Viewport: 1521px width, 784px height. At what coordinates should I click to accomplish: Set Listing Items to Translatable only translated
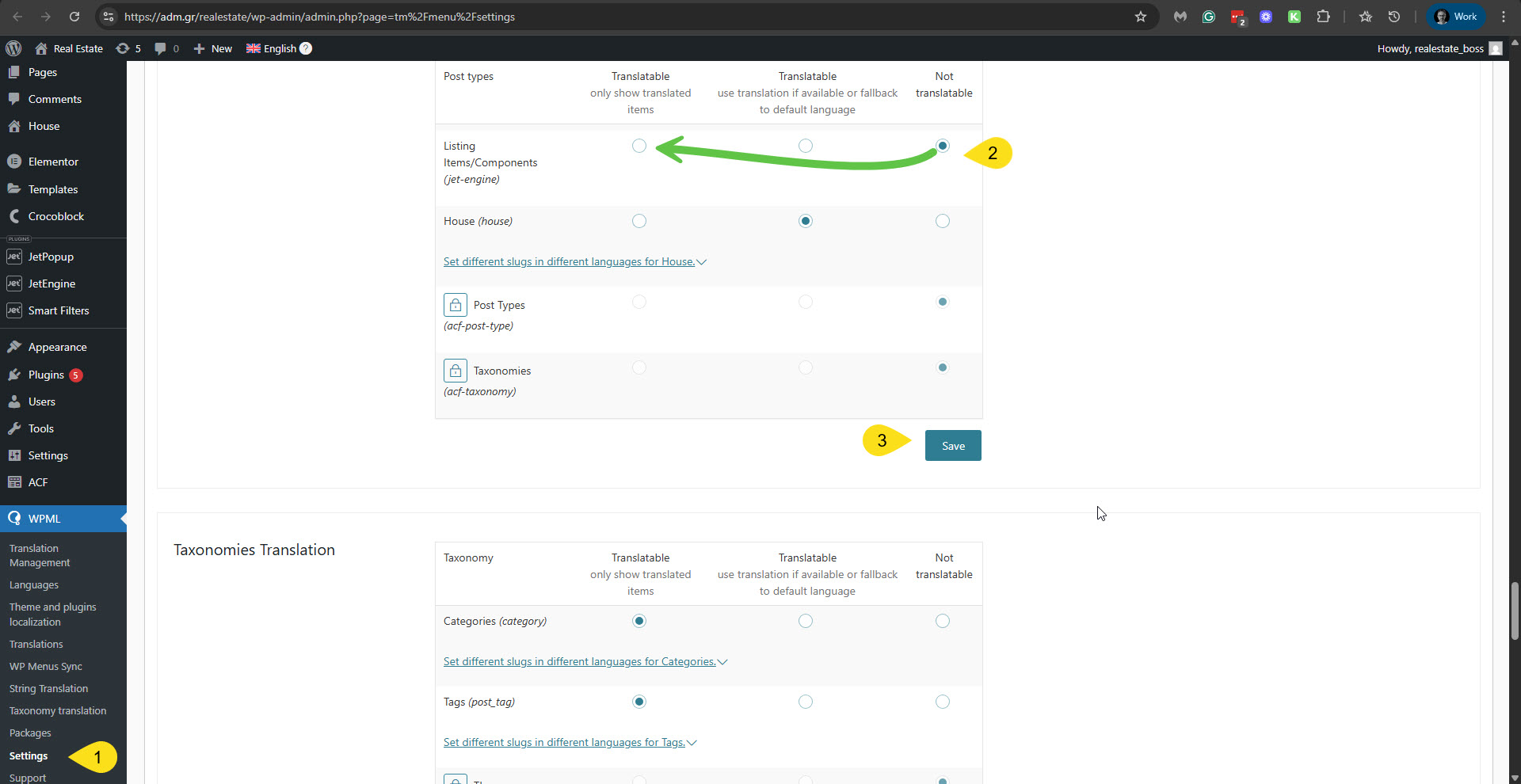tap(639, 146)
